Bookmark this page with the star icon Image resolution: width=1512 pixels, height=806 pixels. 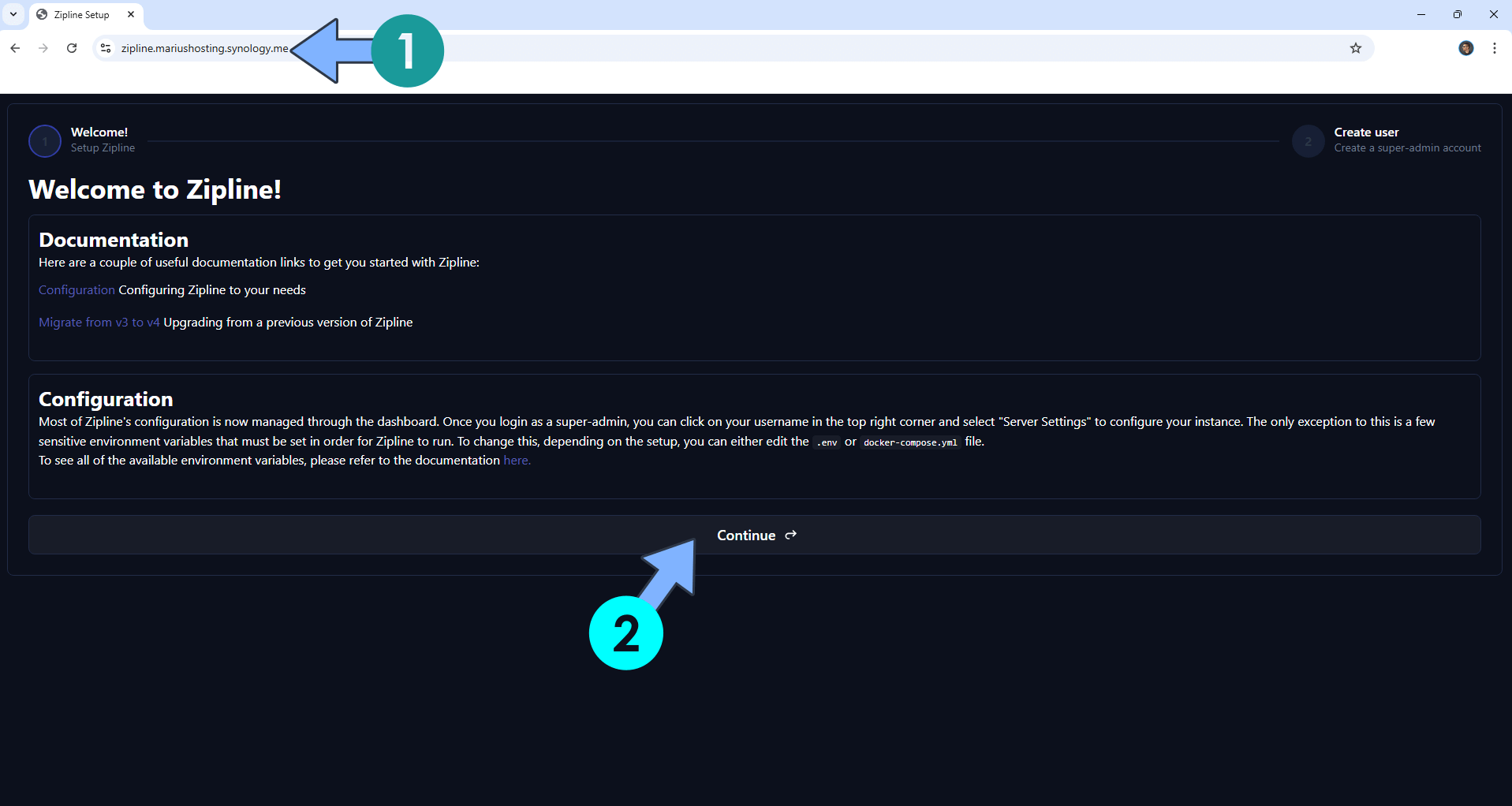[x=1356, y=48]
